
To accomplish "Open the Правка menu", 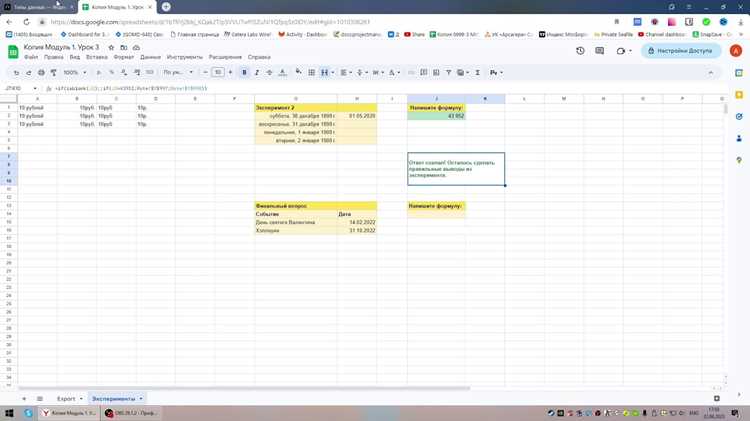I will point(54,57).
